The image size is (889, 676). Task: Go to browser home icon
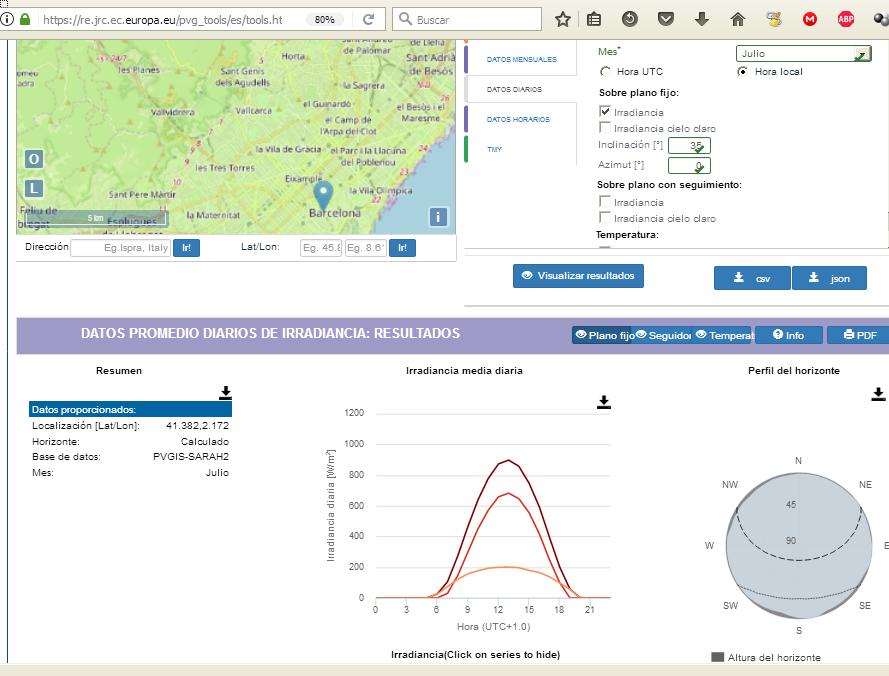738,19
